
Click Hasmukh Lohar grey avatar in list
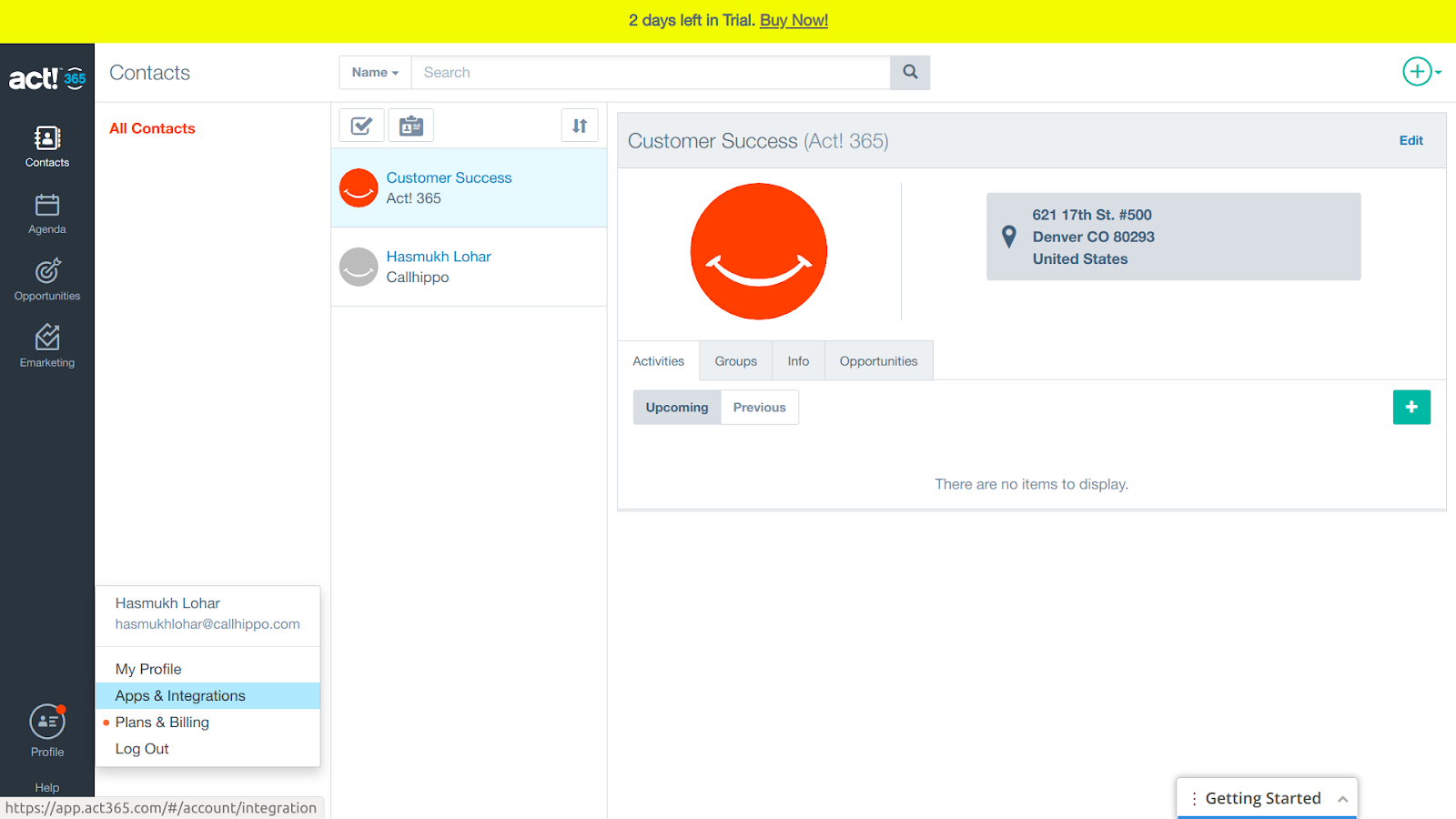[x=359, y=267]
